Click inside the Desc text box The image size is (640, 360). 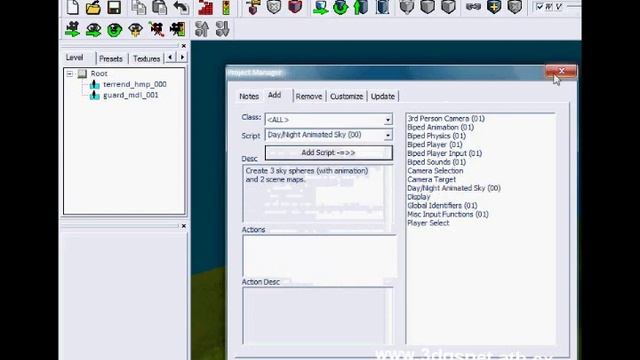click(318, 193)
